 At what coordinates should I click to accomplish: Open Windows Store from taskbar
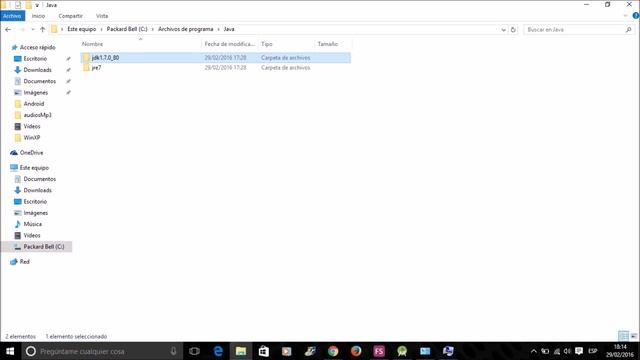tap(264, 351)
